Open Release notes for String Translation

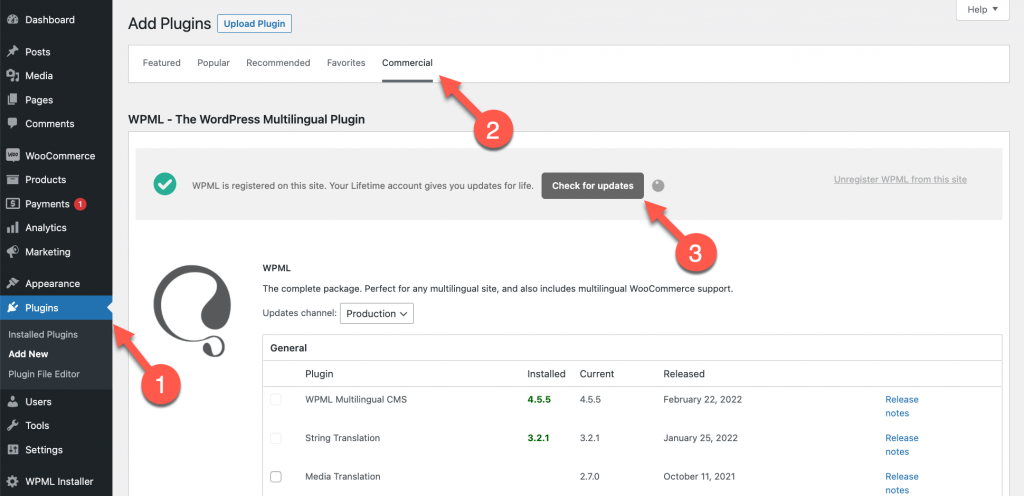click(902, 444)
